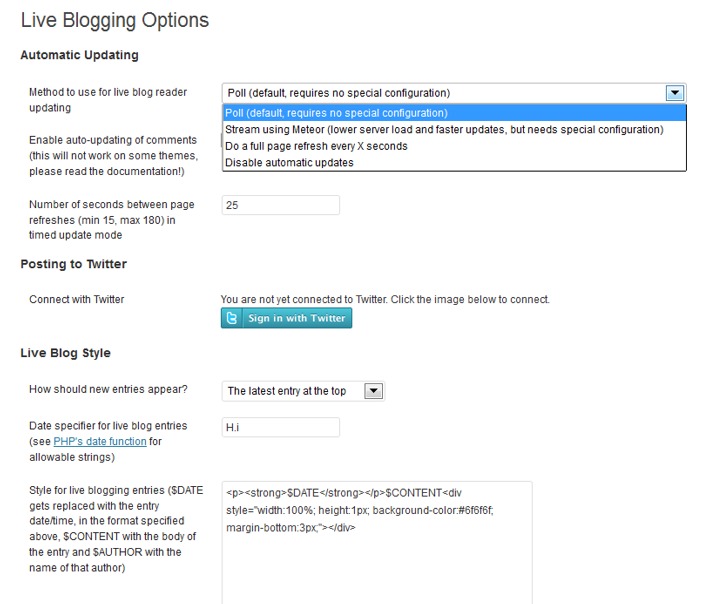Click Number of seconds between page refreshes label
This screenshot has height=604, width=703.
112,219
